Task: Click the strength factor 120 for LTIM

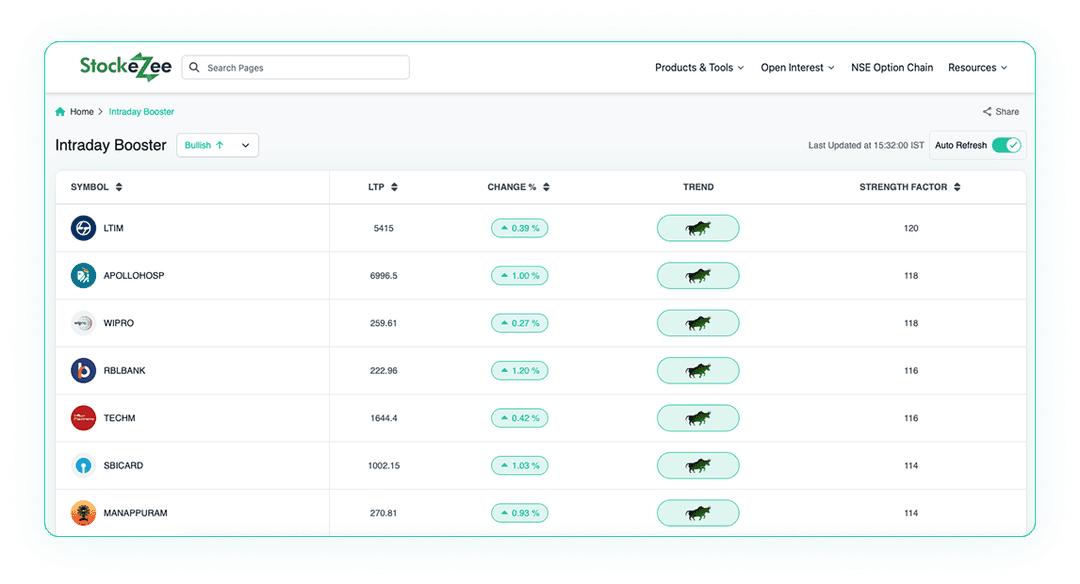Action: click(911, 228)
